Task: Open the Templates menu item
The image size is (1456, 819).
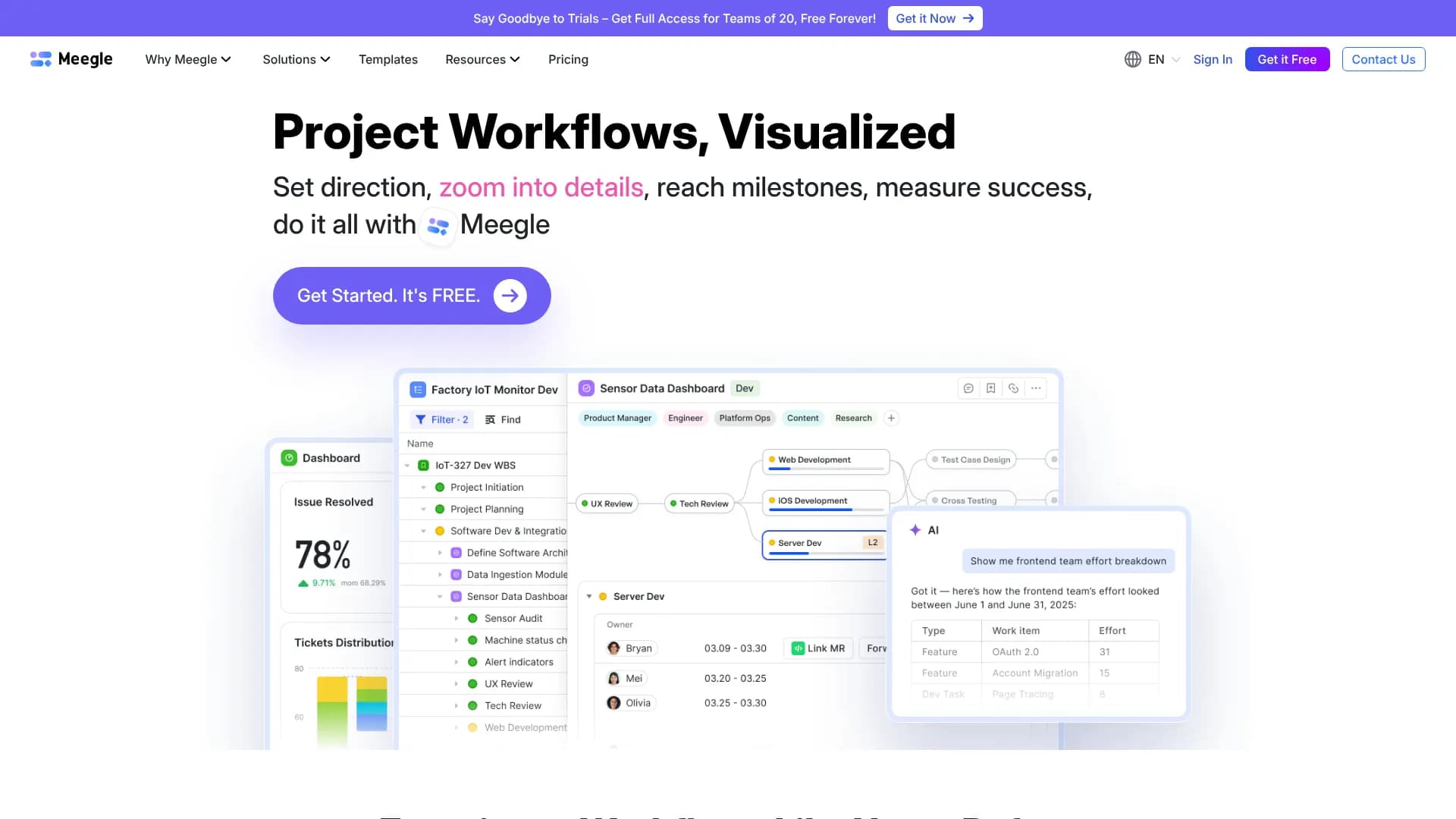Action: point(388,59)
